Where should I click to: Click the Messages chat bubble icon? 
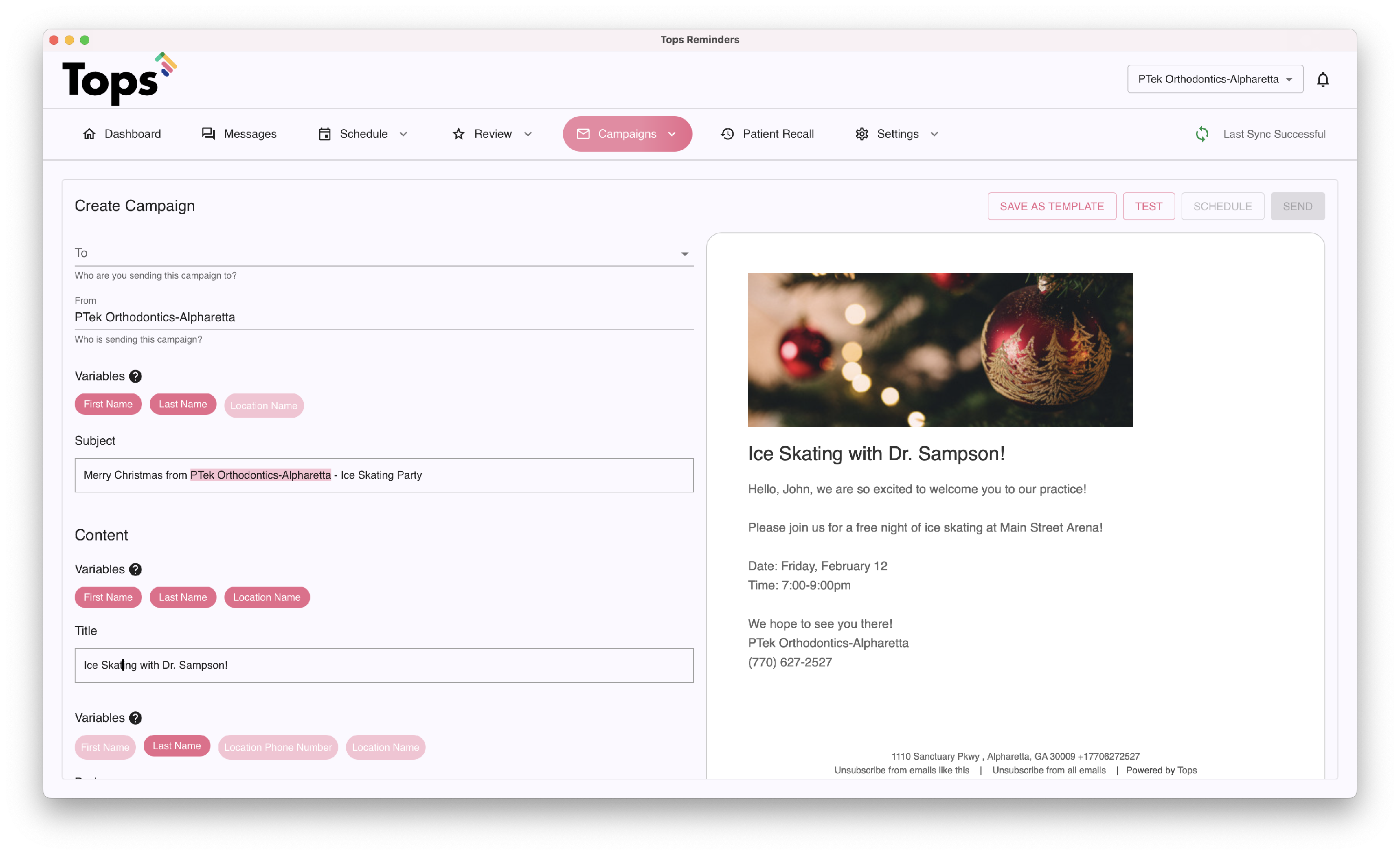[209, 134]
